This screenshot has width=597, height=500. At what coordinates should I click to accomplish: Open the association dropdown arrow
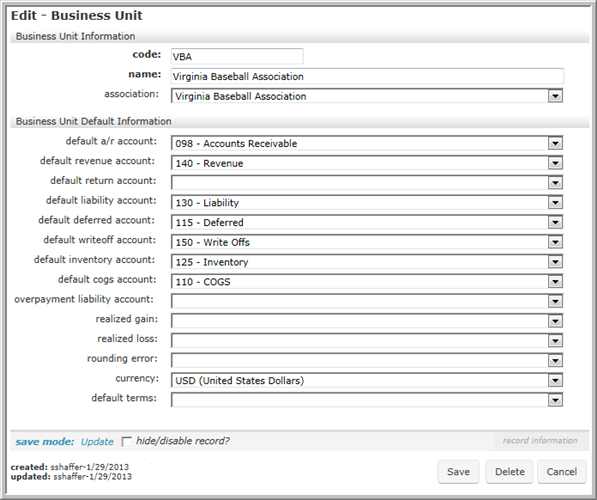pyautogui.click(x=555, y=96)
